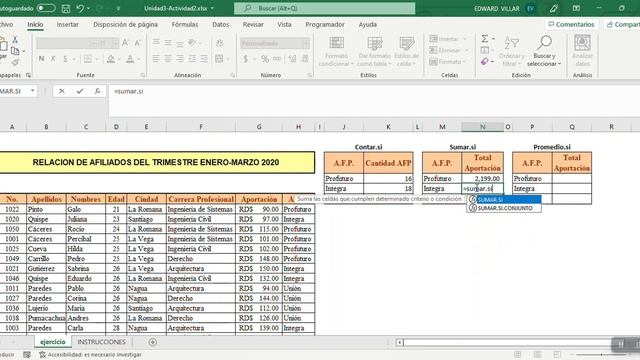Click the Insert Function fx icon
The height and width of the screenshot is (360, 640).
coord(97,91)
